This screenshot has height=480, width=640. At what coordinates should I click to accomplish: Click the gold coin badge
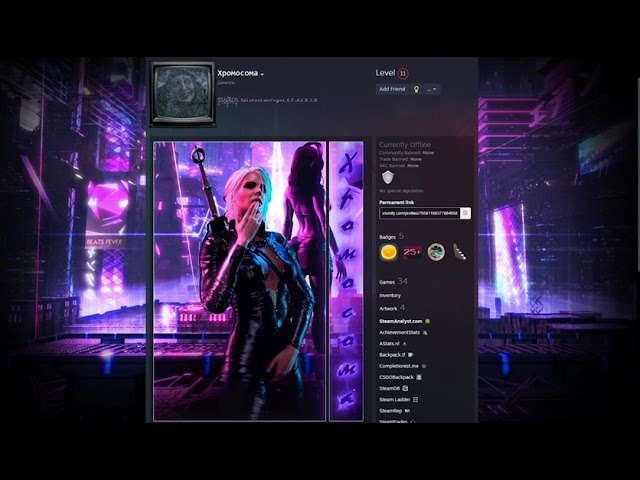[x=388, y=252]
